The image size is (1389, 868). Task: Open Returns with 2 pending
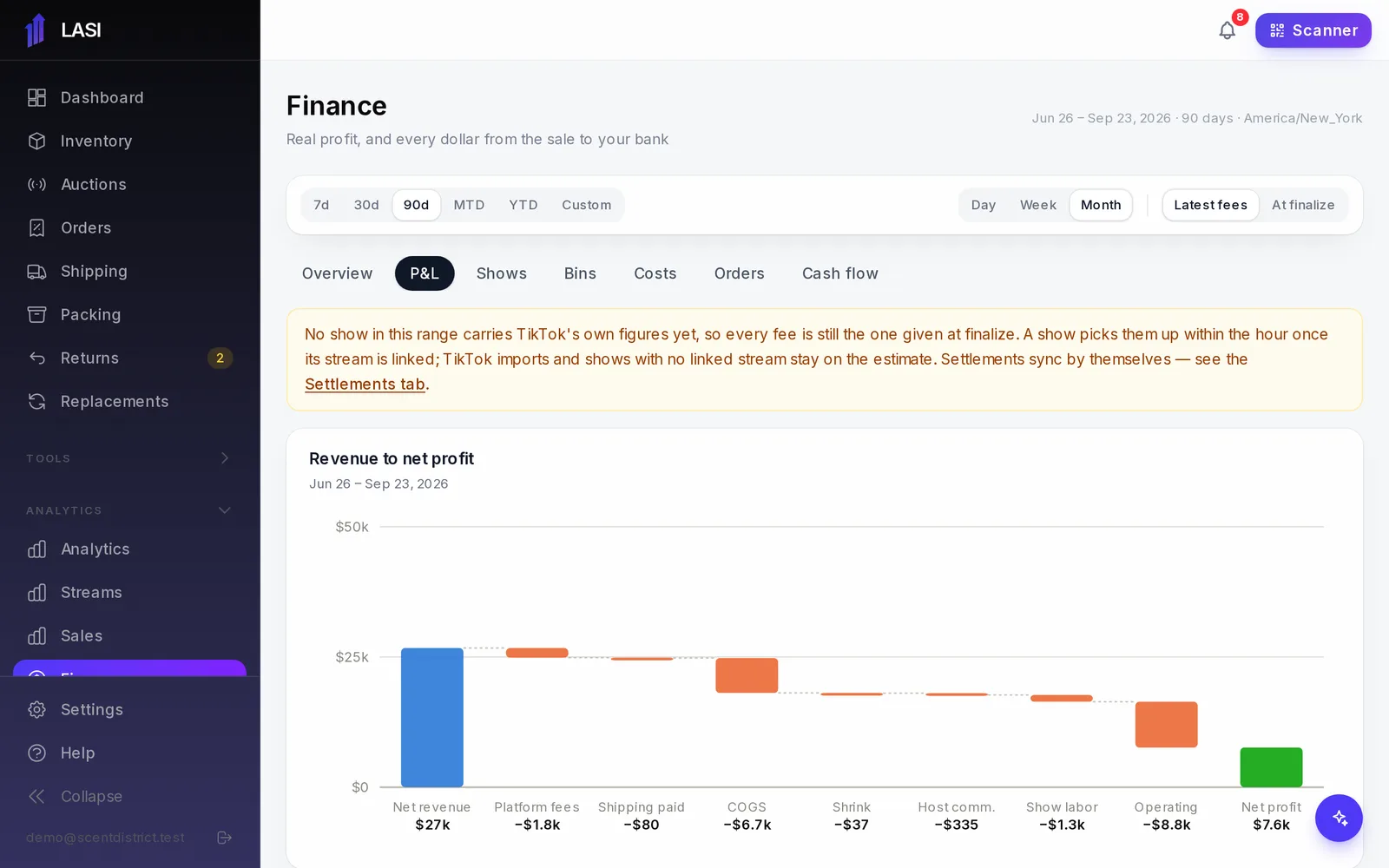(130, 358)
